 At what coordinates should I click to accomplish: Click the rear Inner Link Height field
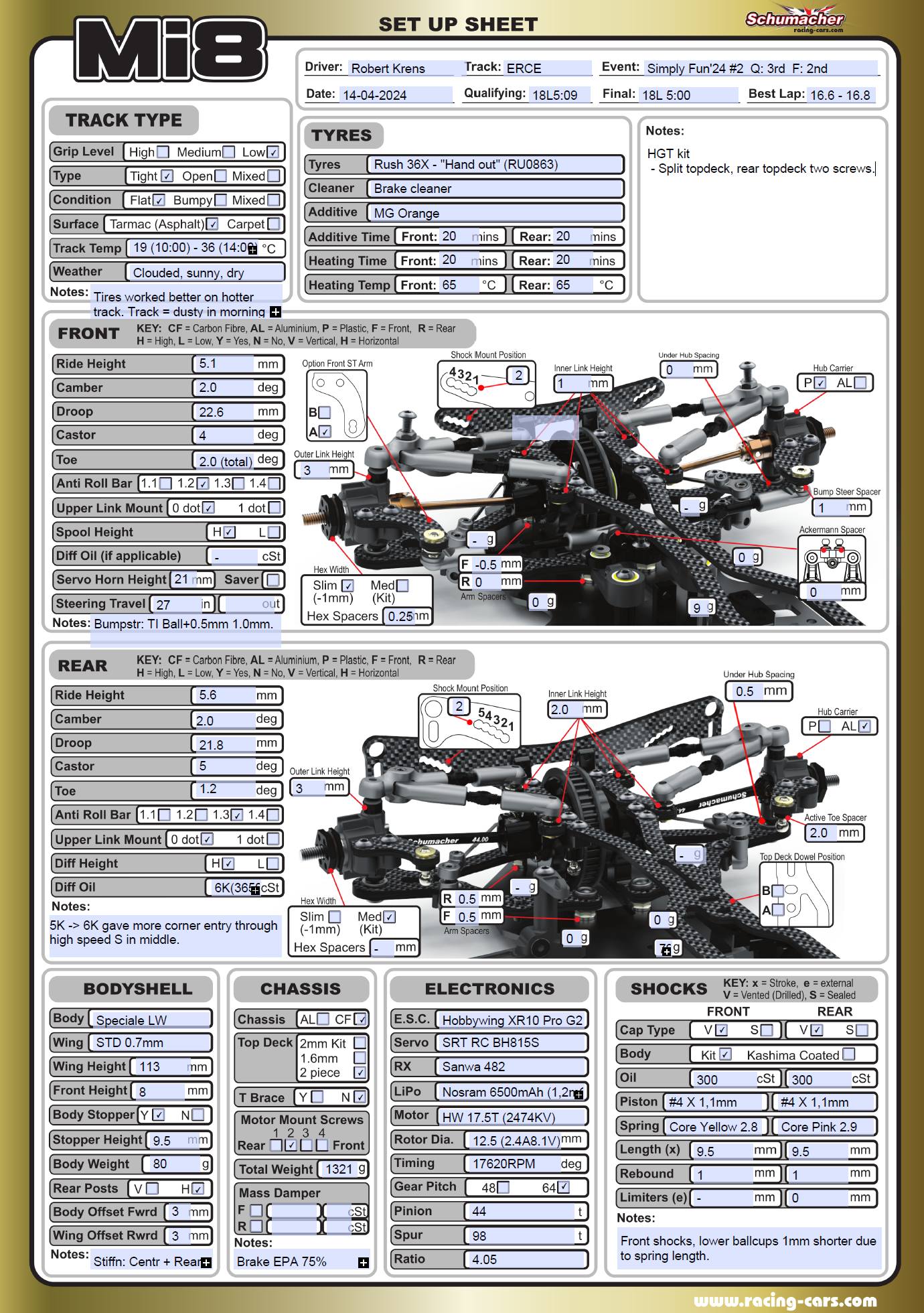(x=566, y=709)
